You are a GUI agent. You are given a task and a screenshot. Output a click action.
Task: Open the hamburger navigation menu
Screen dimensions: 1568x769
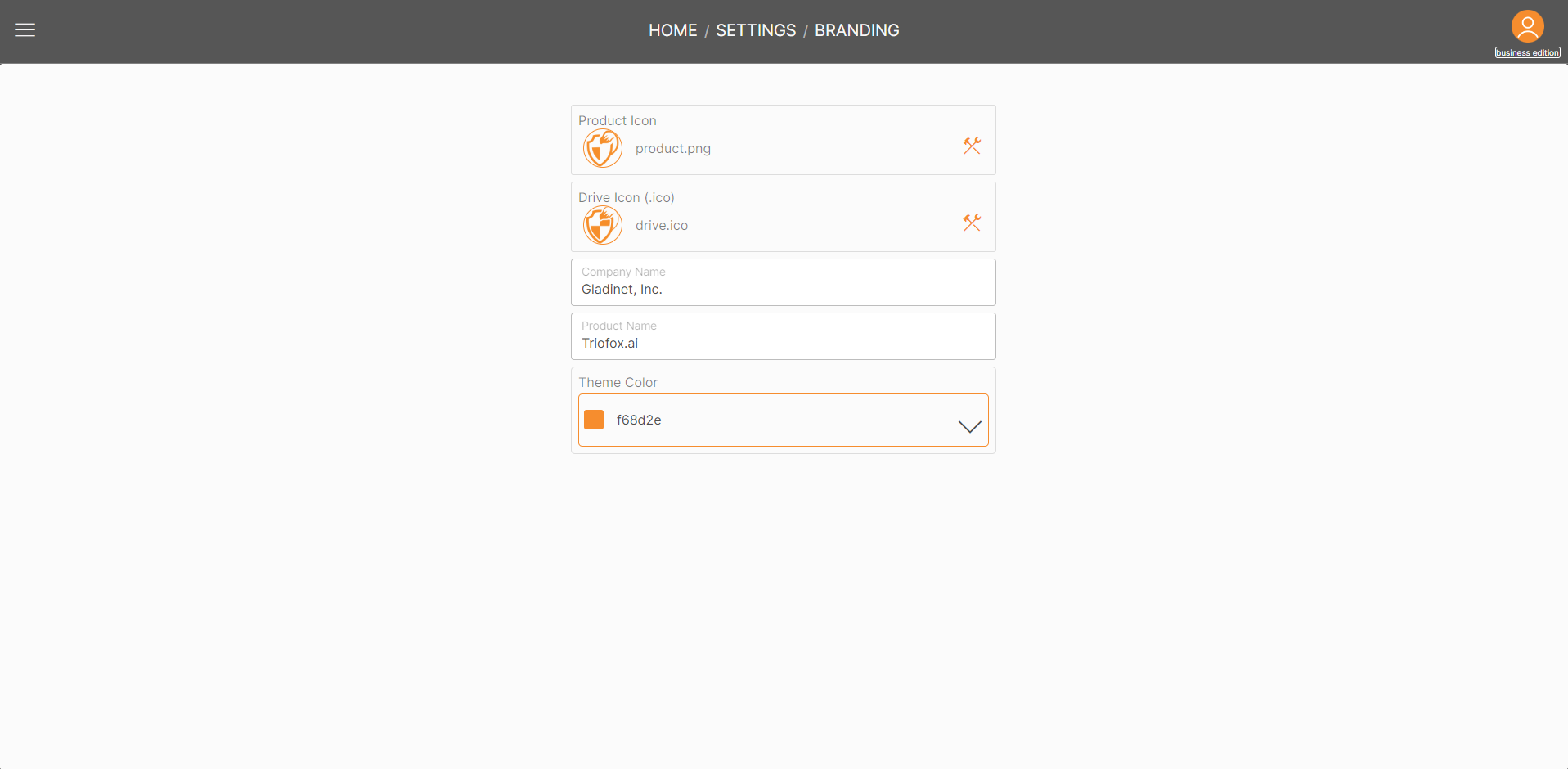tap(24, 30)
